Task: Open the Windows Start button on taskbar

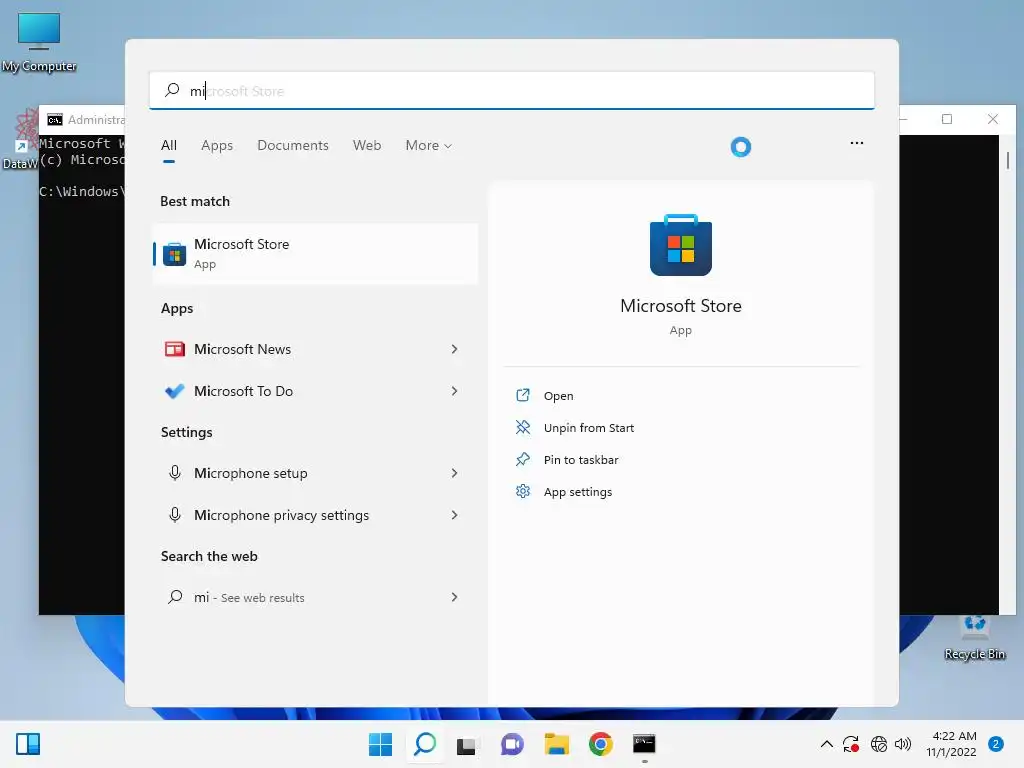Action: 380,744
